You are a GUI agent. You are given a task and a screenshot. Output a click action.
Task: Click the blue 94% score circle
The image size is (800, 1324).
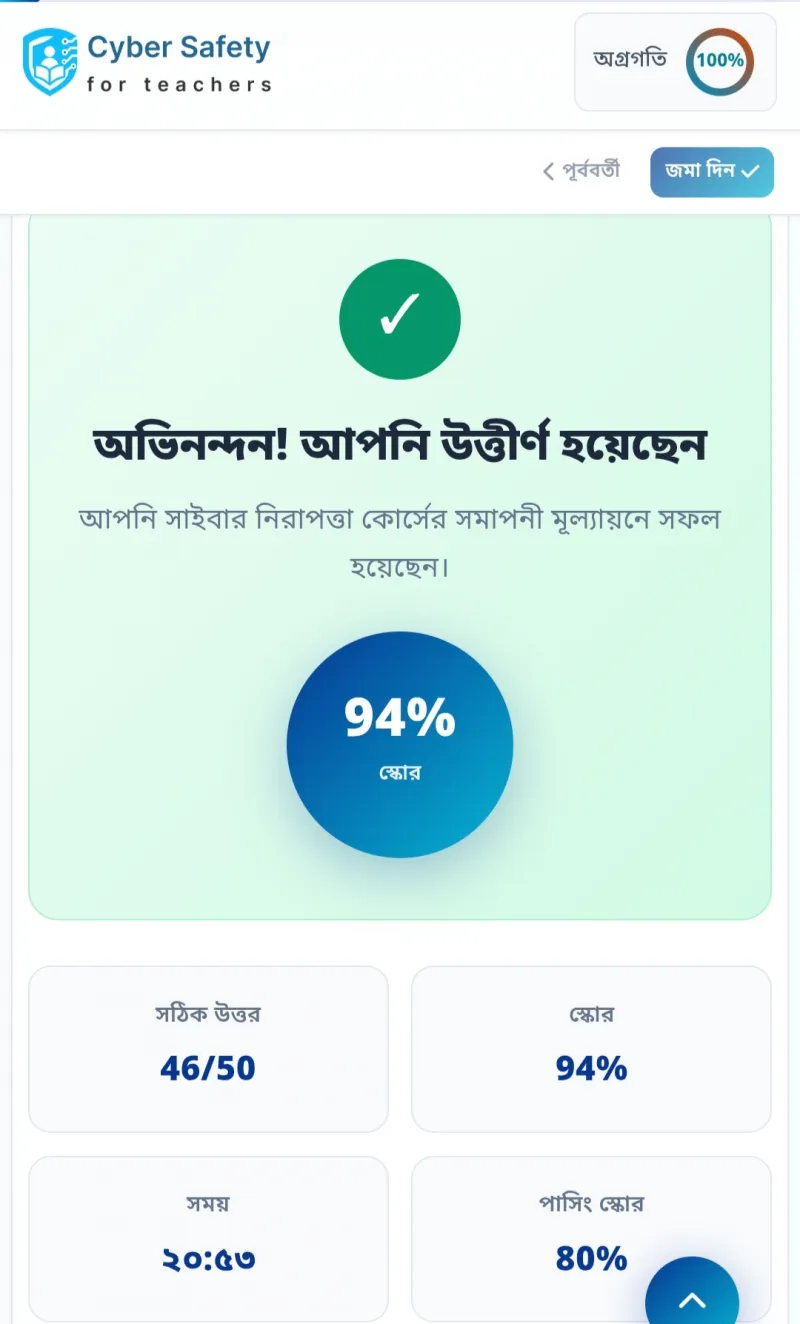[400, 744]
